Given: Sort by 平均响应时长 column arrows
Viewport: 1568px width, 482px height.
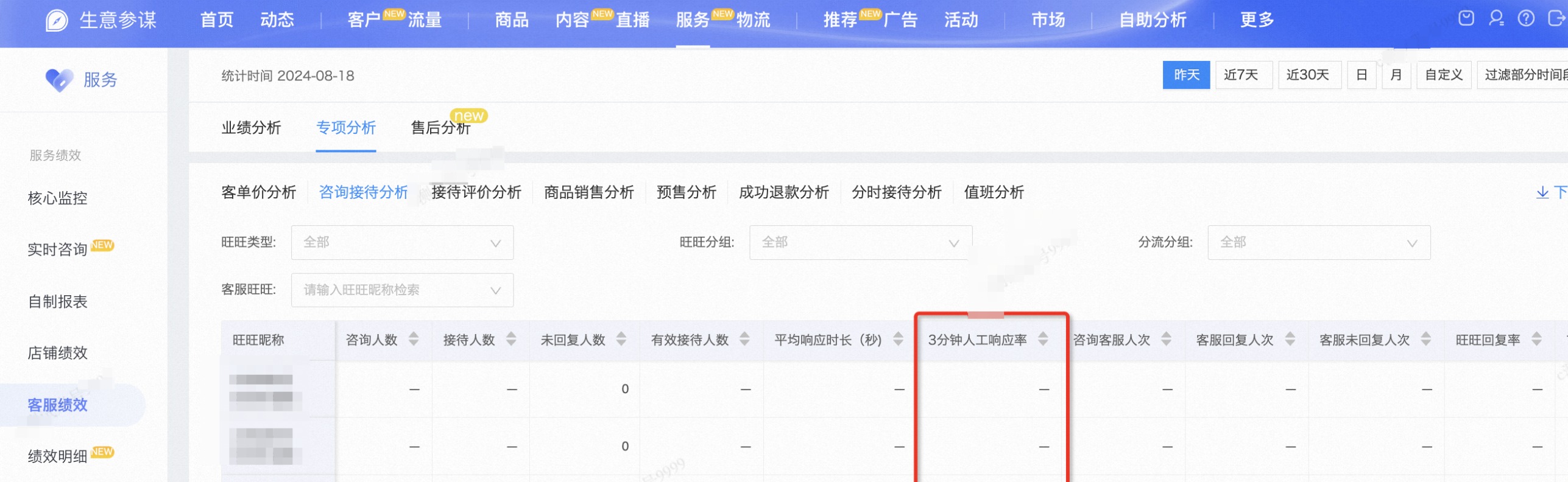Looking at the screenshot, I should pyautogui.click(x=898, y=339).
